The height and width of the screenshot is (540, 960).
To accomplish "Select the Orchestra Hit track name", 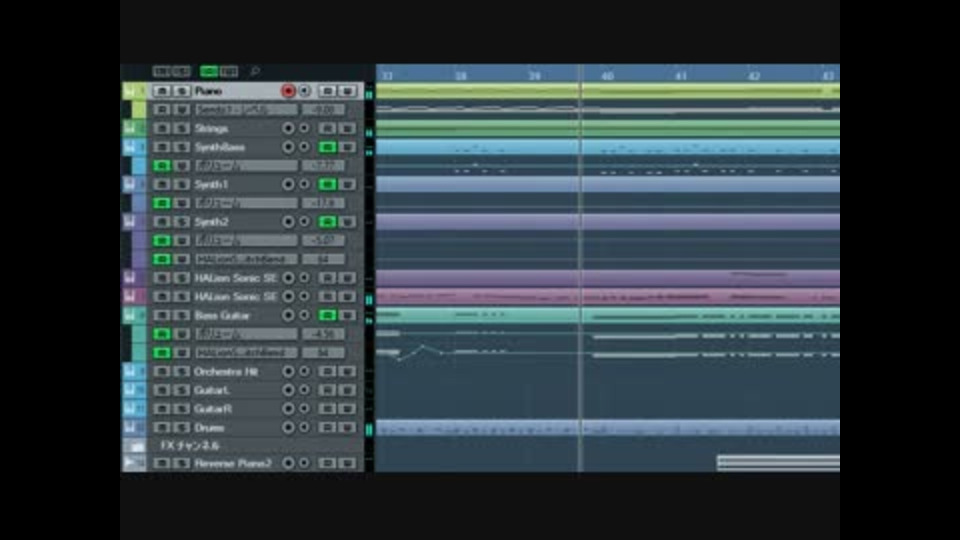I will 226,371.
